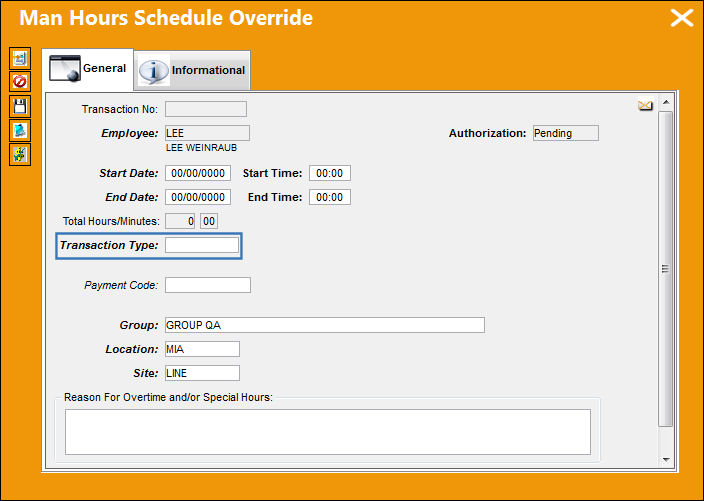Click the envelope mail icon
The height and width of the screenshot is (501, 704).
[645, 106]
